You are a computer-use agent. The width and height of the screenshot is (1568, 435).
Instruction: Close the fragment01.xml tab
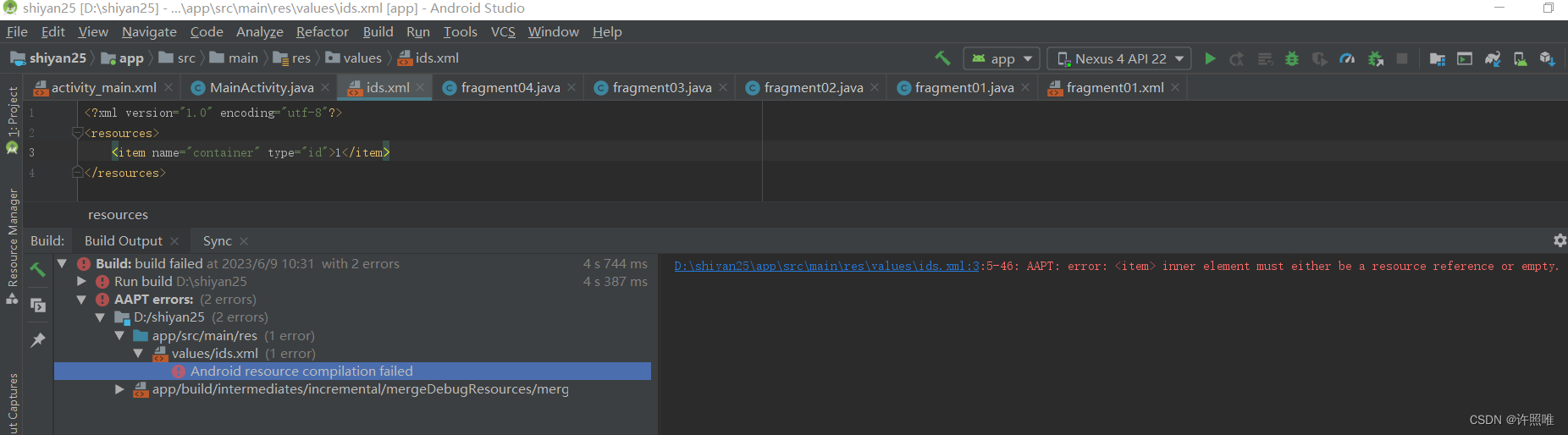[x=1175, y=87]
